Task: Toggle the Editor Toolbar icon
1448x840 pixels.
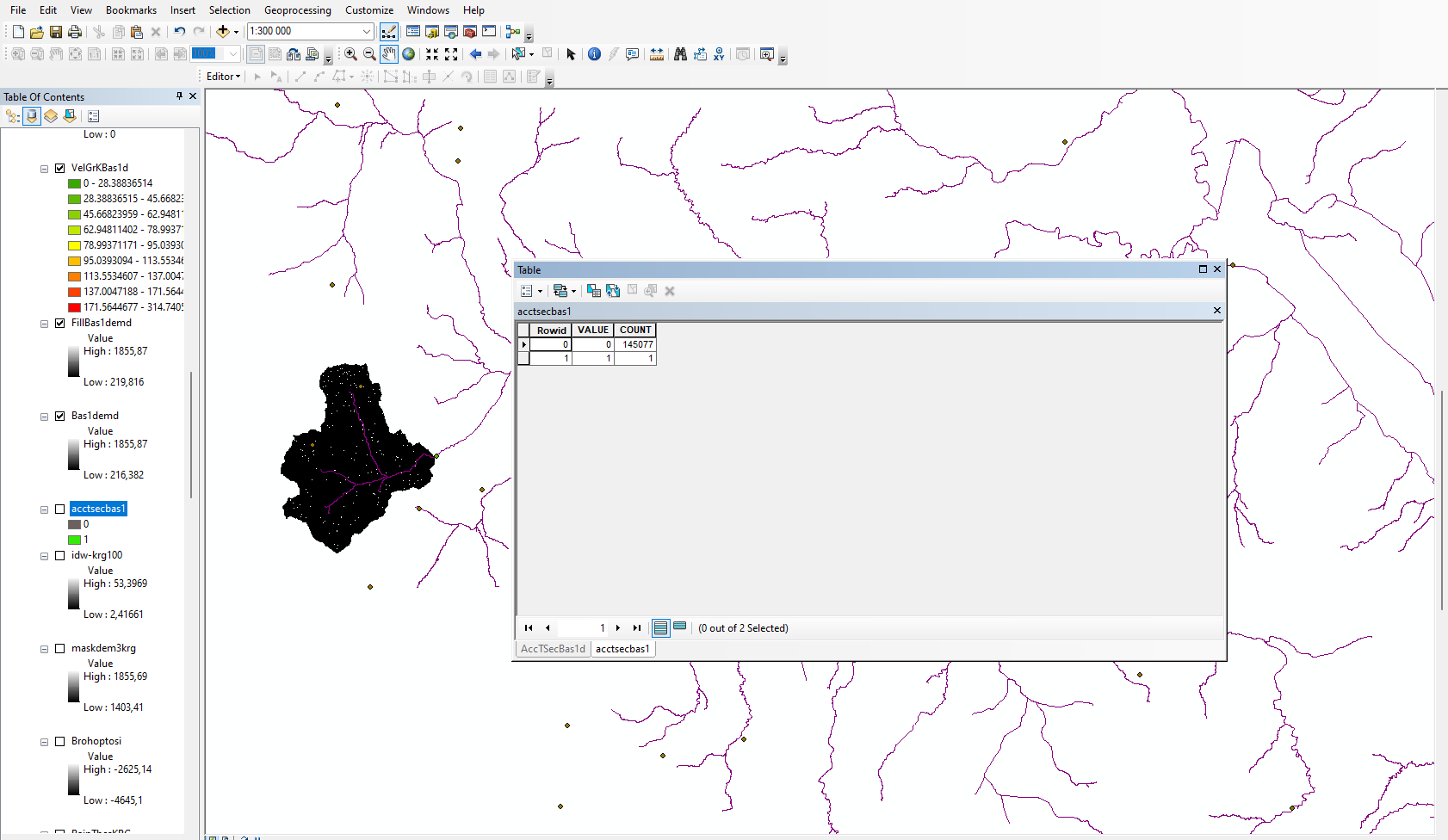Action: (389, 32)
